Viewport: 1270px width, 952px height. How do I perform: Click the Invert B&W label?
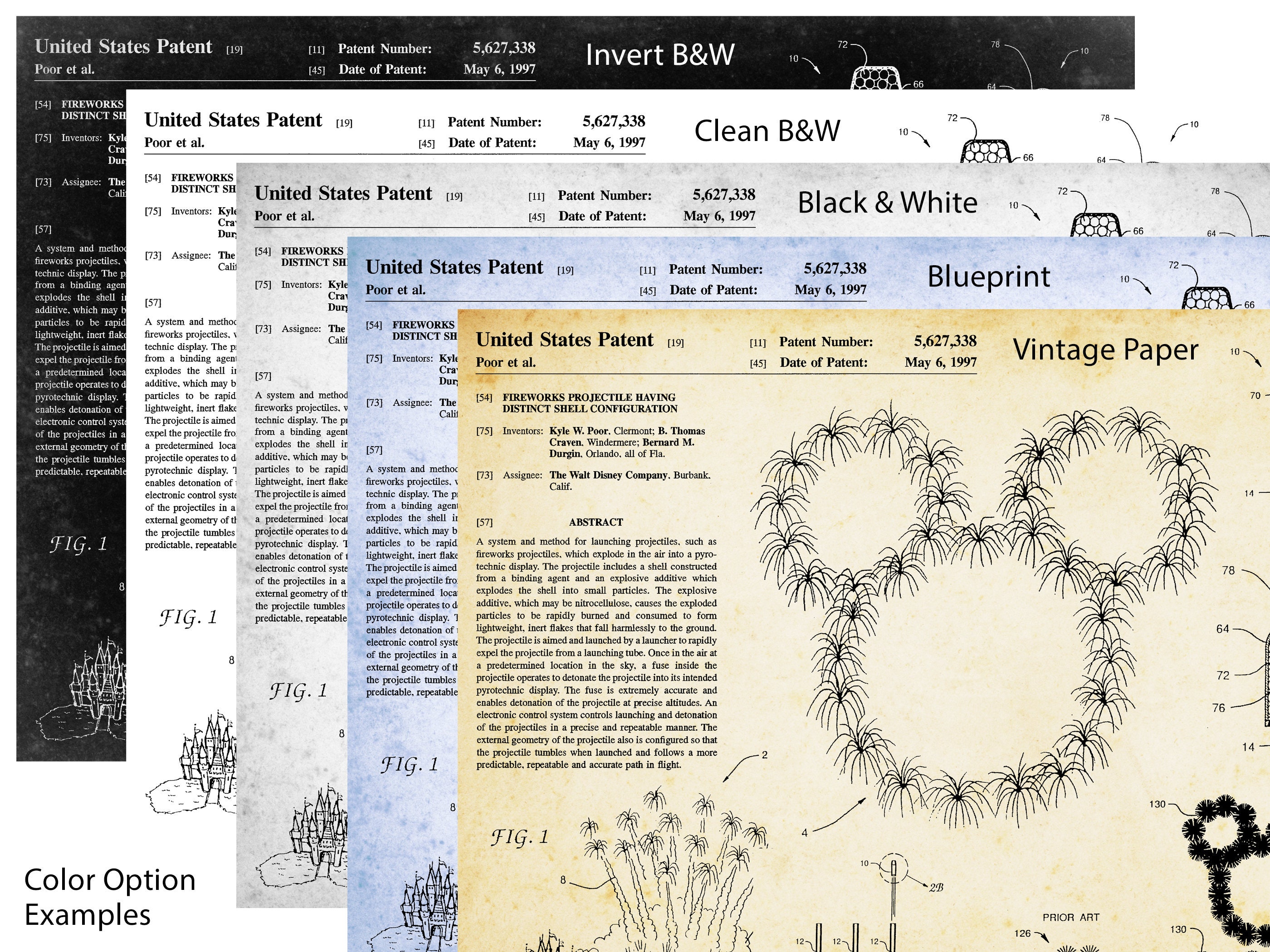click(659, 55)
